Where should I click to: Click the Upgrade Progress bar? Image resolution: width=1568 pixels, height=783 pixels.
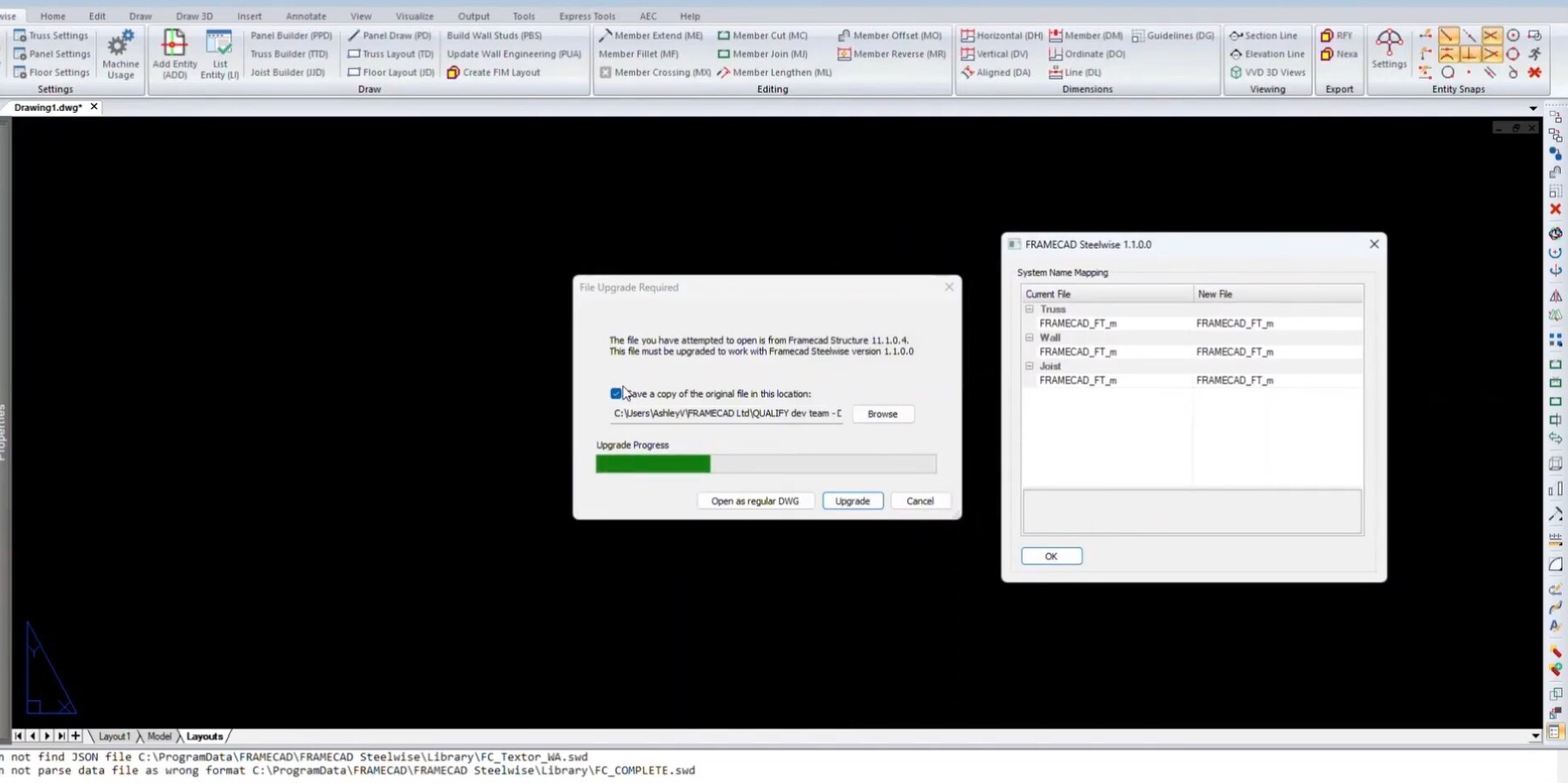point(766,464)
